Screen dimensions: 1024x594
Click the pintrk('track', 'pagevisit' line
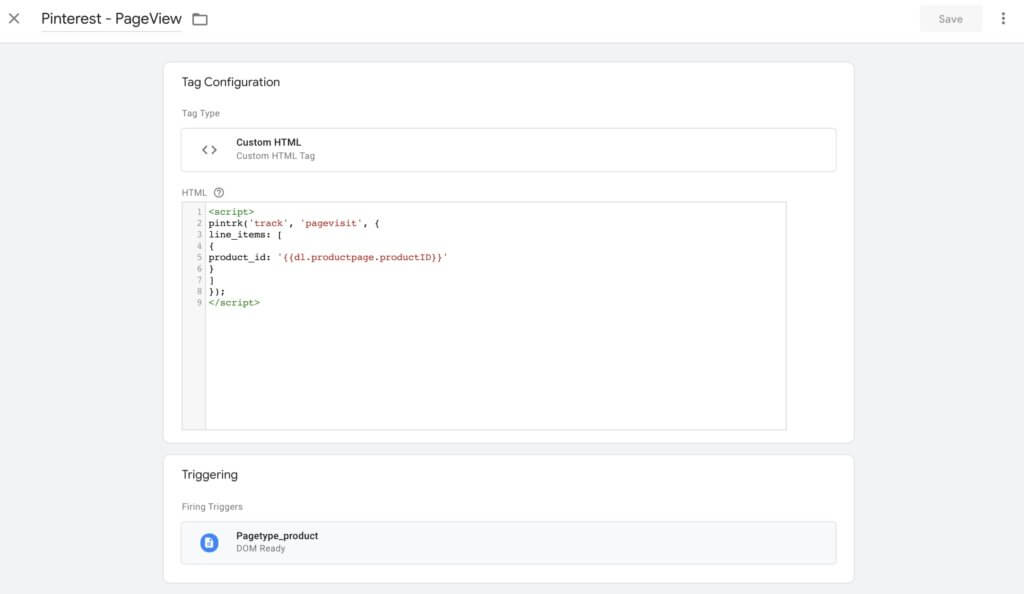(x=294, y=223)
